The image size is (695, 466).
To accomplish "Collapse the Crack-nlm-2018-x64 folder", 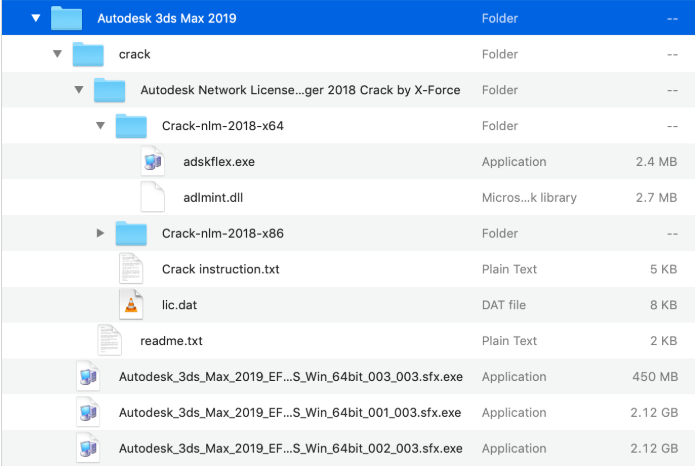I will [x=101, y=126].
